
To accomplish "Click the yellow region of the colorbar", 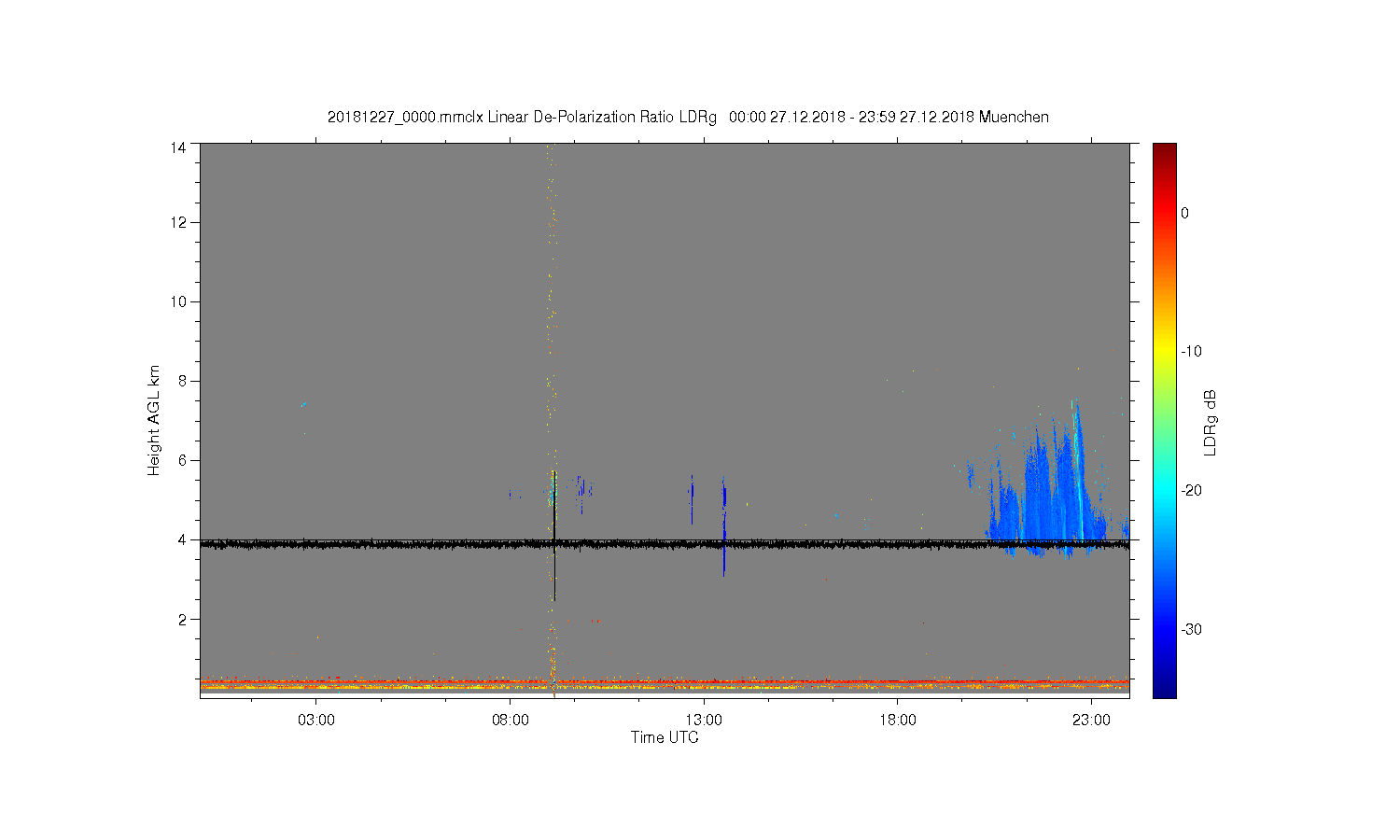I will pyautogui.click(x=1165, y=353).
